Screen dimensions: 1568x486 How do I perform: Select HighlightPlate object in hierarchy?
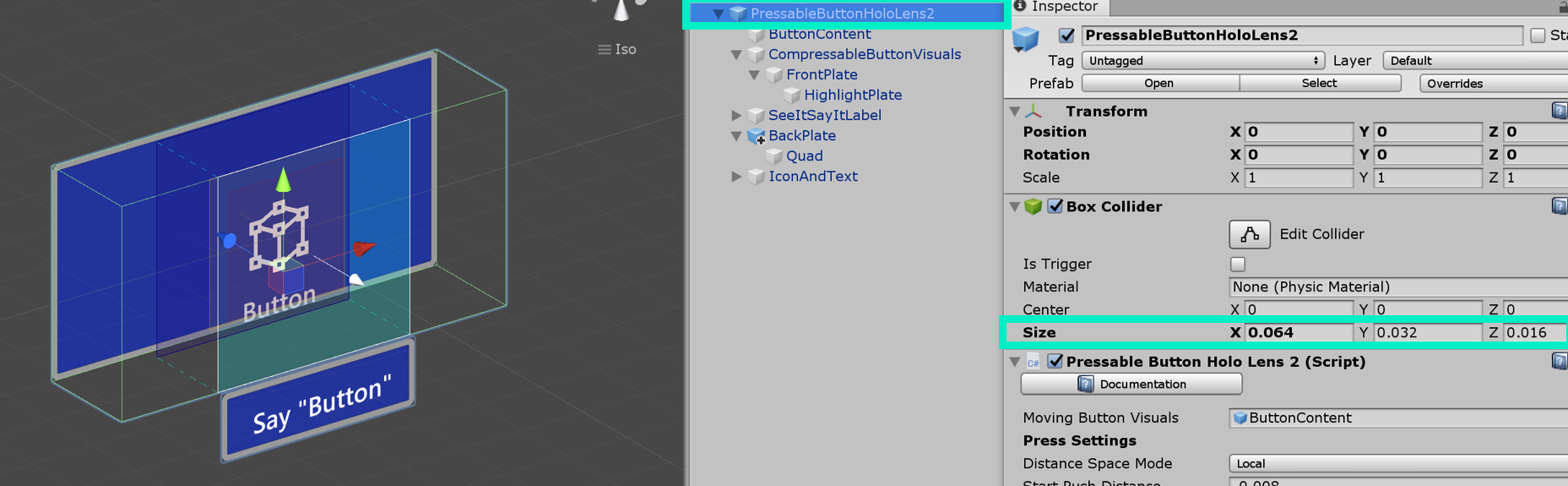(853, 95)
